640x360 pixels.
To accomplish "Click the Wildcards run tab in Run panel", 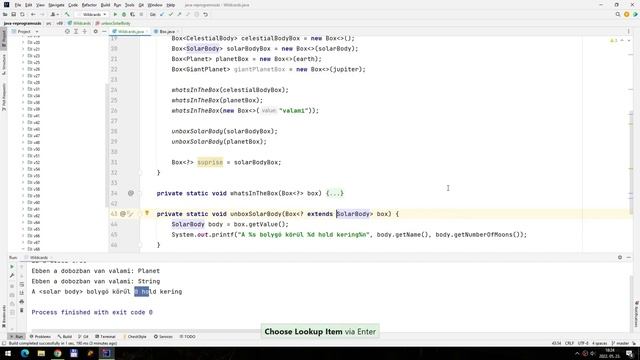I will tap(37, 258).
